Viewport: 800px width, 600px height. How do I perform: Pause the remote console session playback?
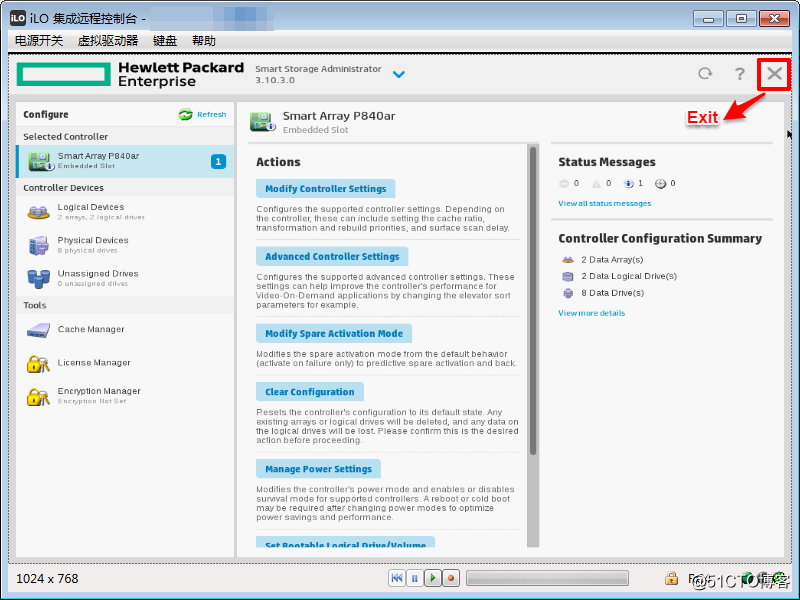pyautogui.click(x=416, y=577)
